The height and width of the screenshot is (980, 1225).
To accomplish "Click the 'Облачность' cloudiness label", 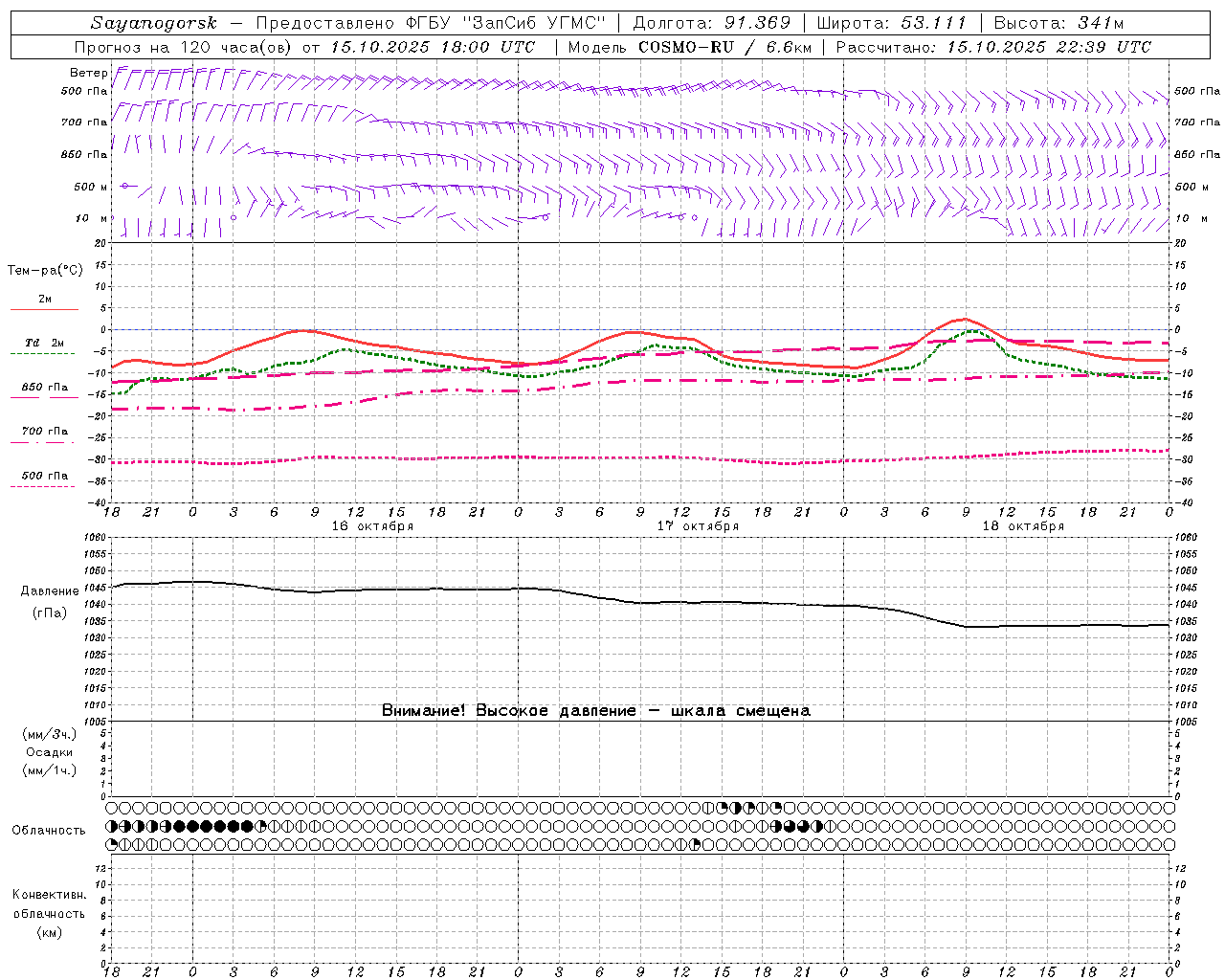I will point(49,830).
